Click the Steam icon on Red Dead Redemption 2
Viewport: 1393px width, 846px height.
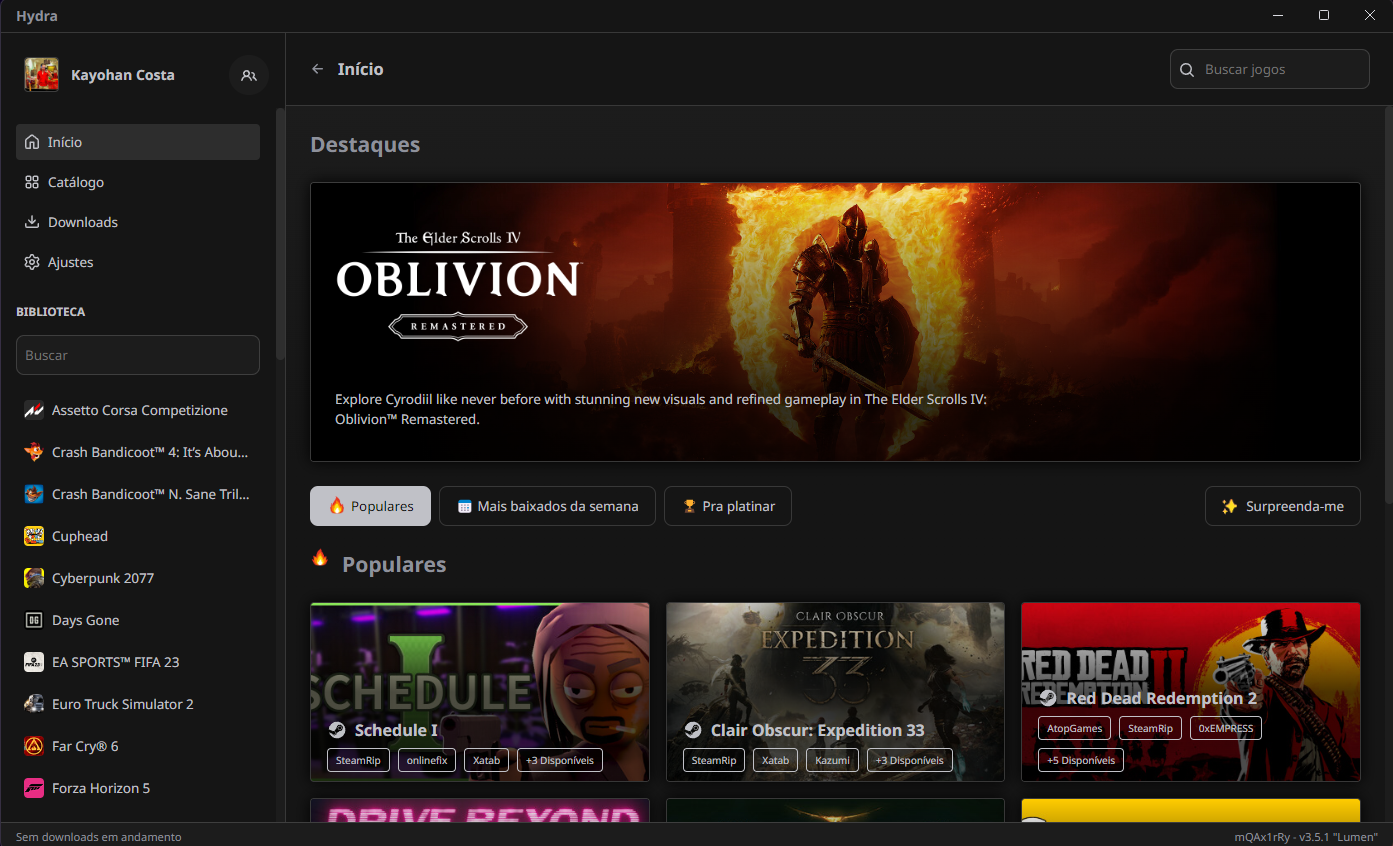[x=1048, y=698]
